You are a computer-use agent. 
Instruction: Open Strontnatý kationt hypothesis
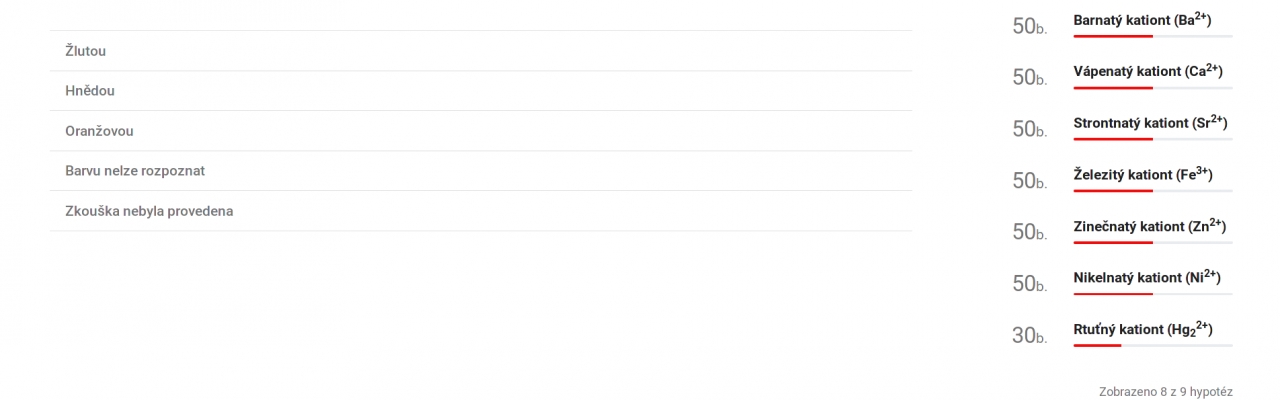coord(1150,123)
